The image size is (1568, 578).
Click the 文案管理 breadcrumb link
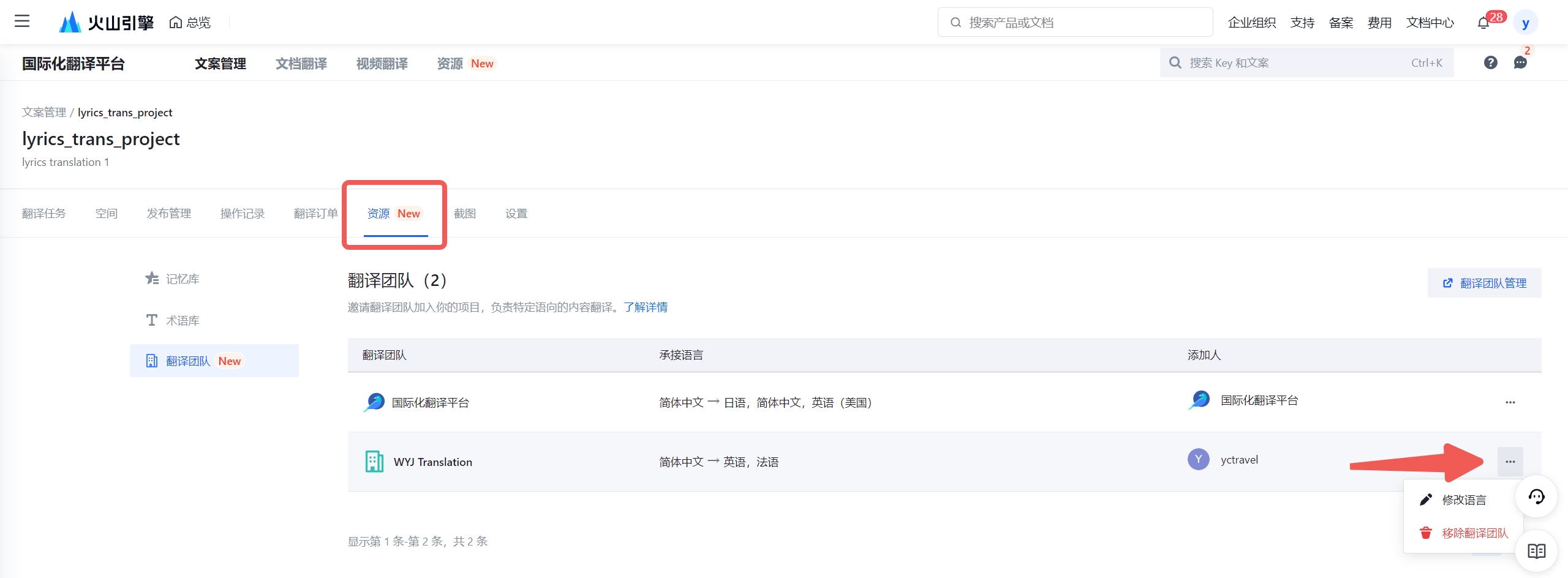pos(44,112)
